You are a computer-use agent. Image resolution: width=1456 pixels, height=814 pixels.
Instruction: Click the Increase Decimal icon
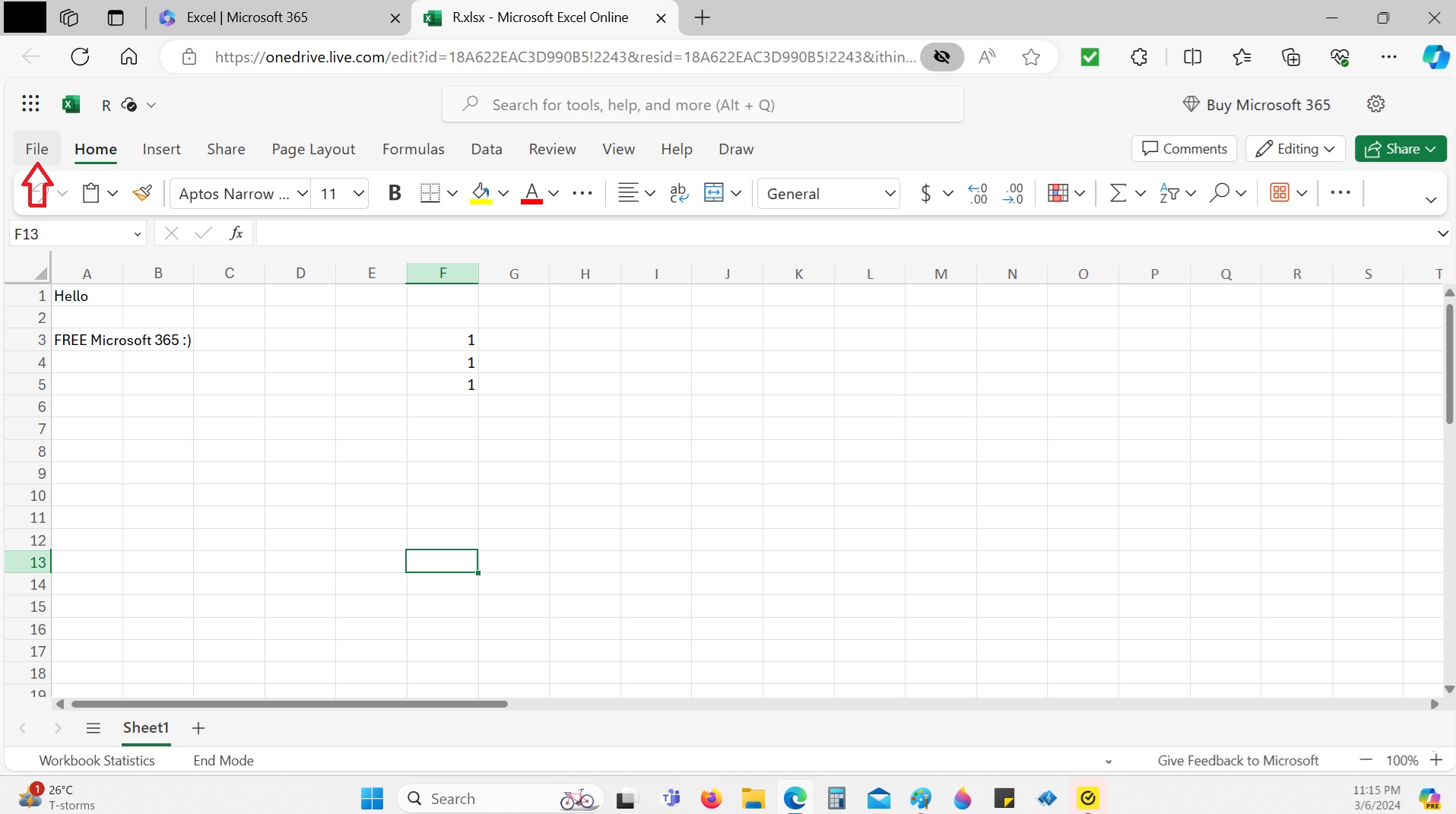click(x=978, y=193)
